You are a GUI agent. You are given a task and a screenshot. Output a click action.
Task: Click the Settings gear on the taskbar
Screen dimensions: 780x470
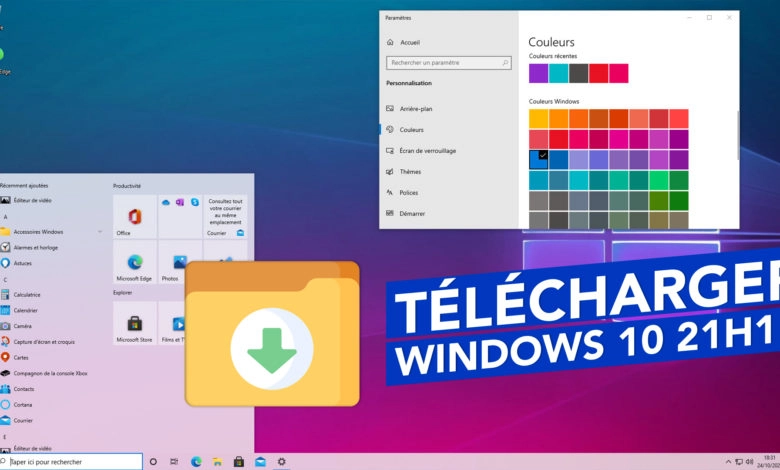(282, 462)
